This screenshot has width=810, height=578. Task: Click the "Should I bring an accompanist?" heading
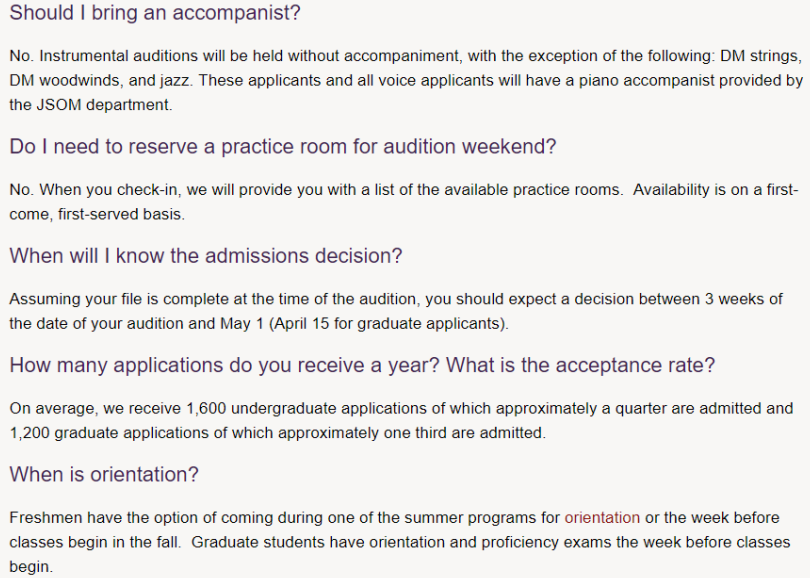pyautogui.click(x=154, y=15)
